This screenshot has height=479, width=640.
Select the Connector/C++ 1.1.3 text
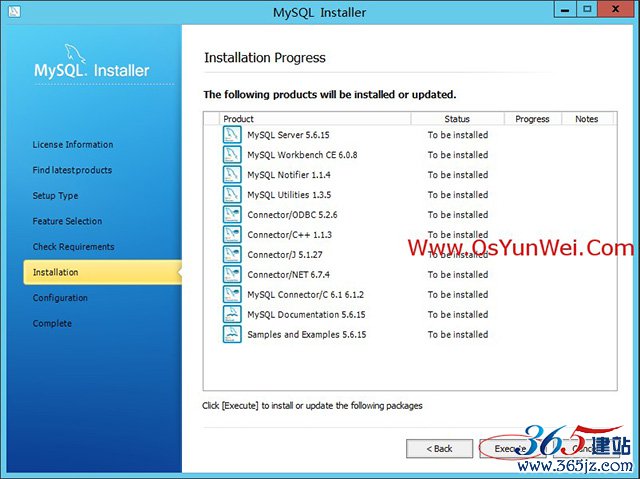click(x=289, y=235)
